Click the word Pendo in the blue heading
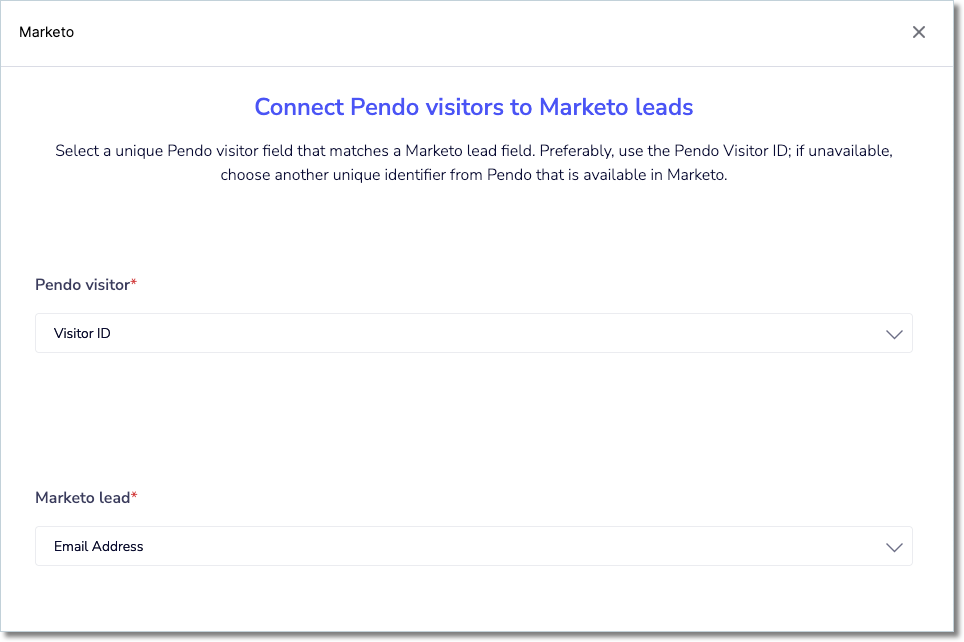This screenshot has width=964, height=642. click(x=384, y=107)
